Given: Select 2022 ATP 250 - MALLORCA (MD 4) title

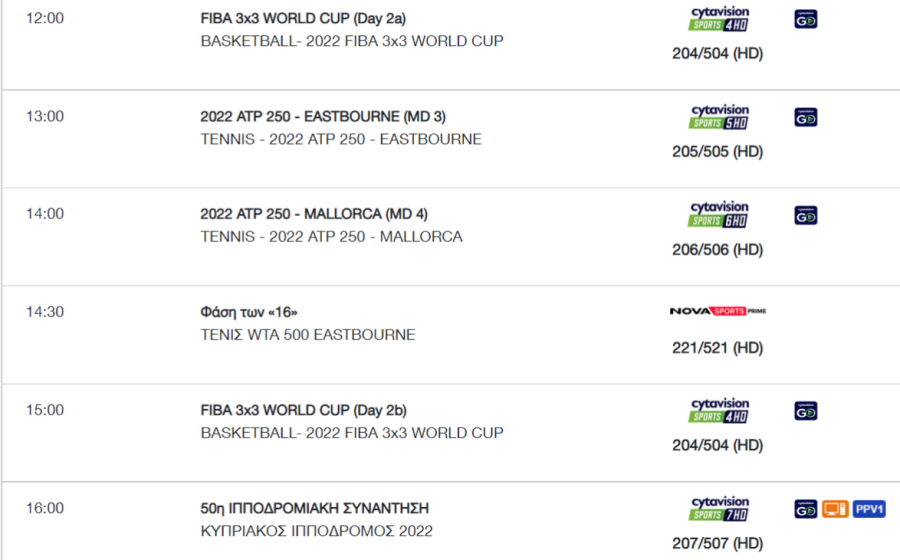Looking at the screenshot, I should [314, 214].
